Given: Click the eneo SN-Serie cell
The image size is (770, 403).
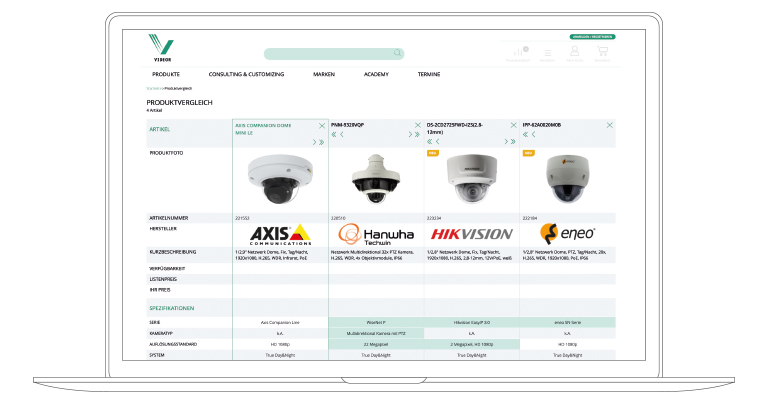Looking at the screenshot, I should point(568,322).
